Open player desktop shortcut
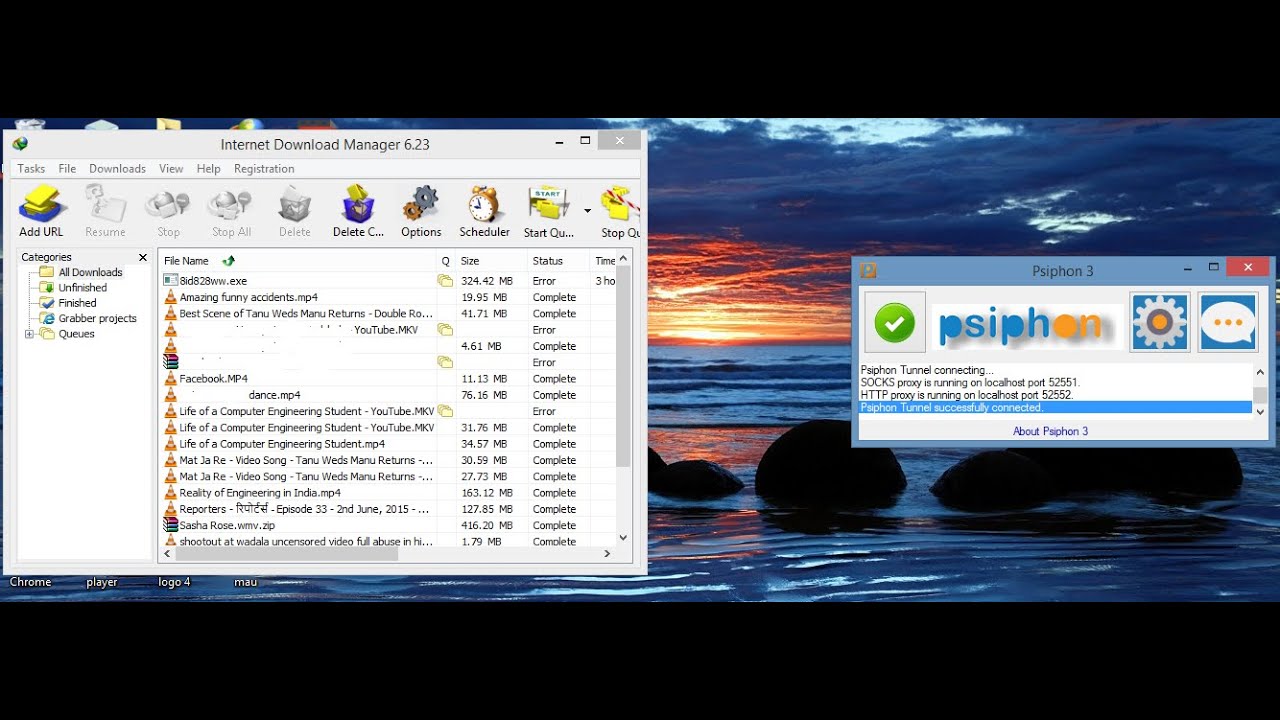 pyautogui.click(x=102, y=582)
